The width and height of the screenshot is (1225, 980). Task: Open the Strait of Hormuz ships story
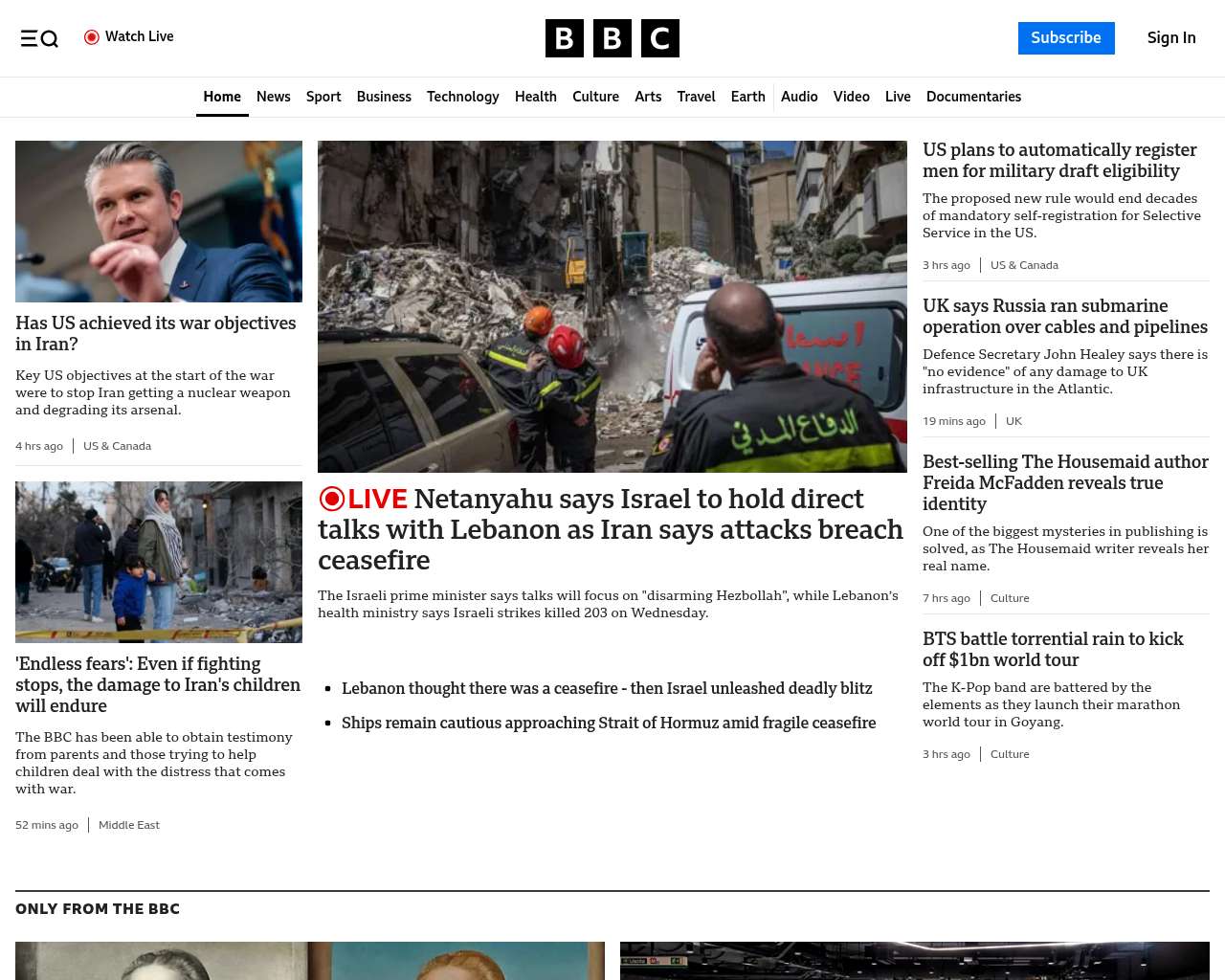(609, 723)
